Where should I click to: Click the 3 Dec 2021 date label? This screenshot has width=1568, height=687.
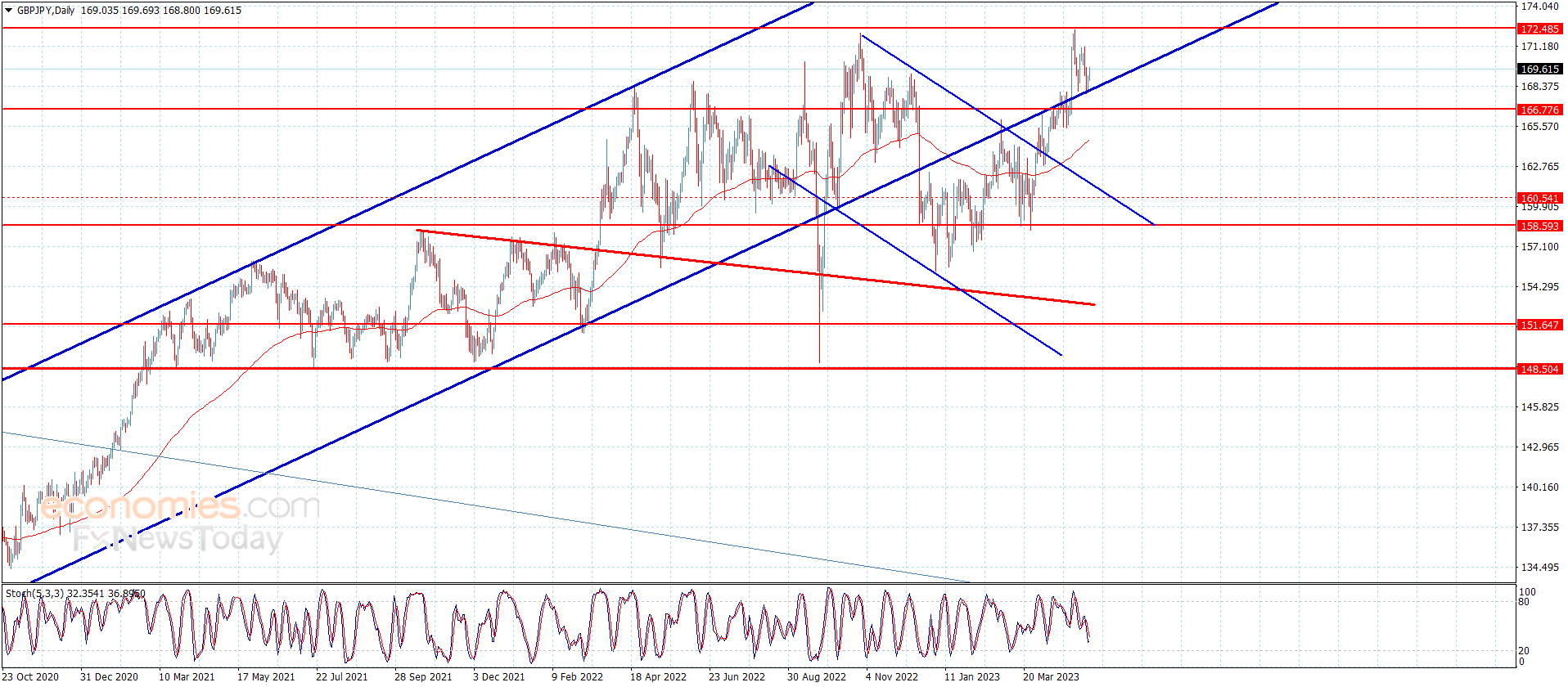point(498,676)
